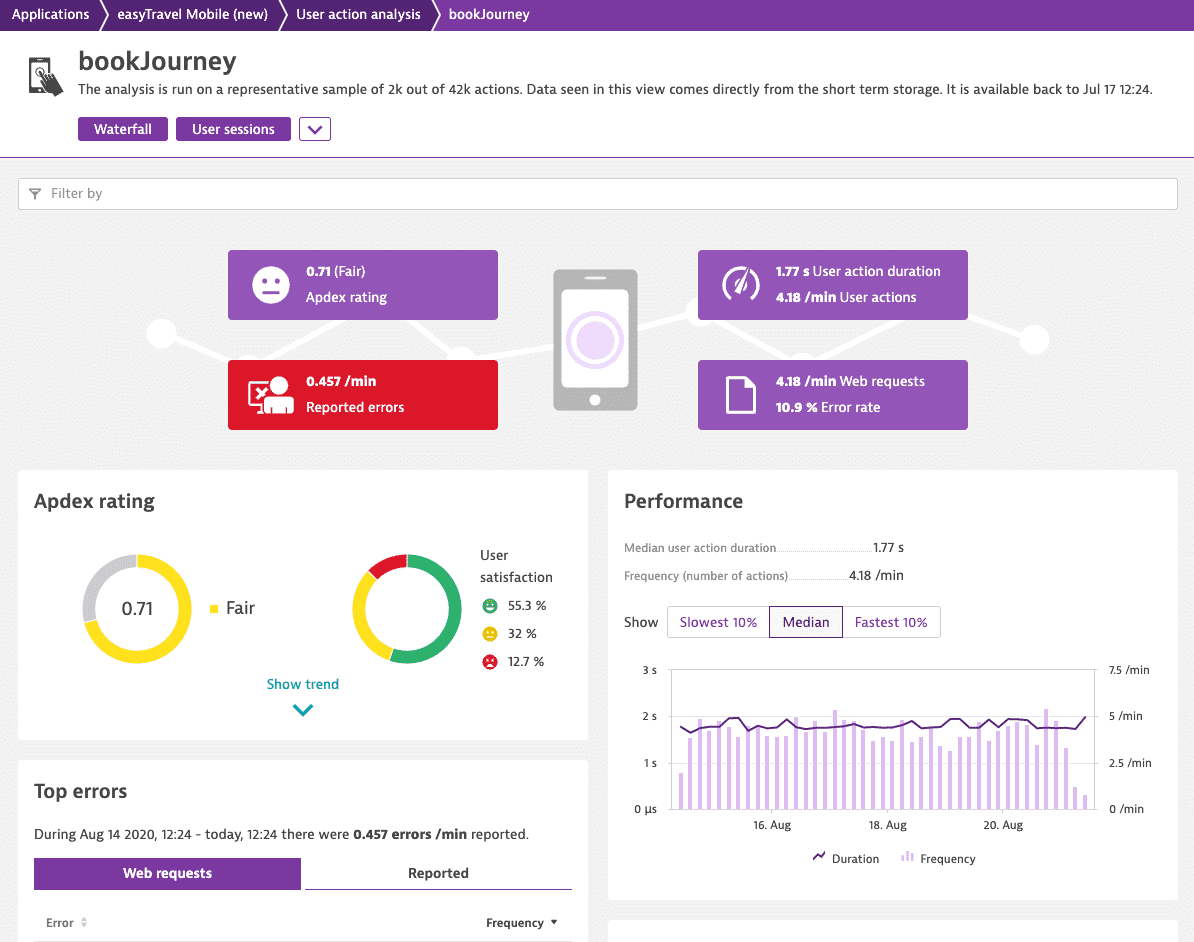The height and width of the screenshot is (942, 1194).
Task: Click the web requests document icon
Action: pyautogui.click(x=740, y=395)
